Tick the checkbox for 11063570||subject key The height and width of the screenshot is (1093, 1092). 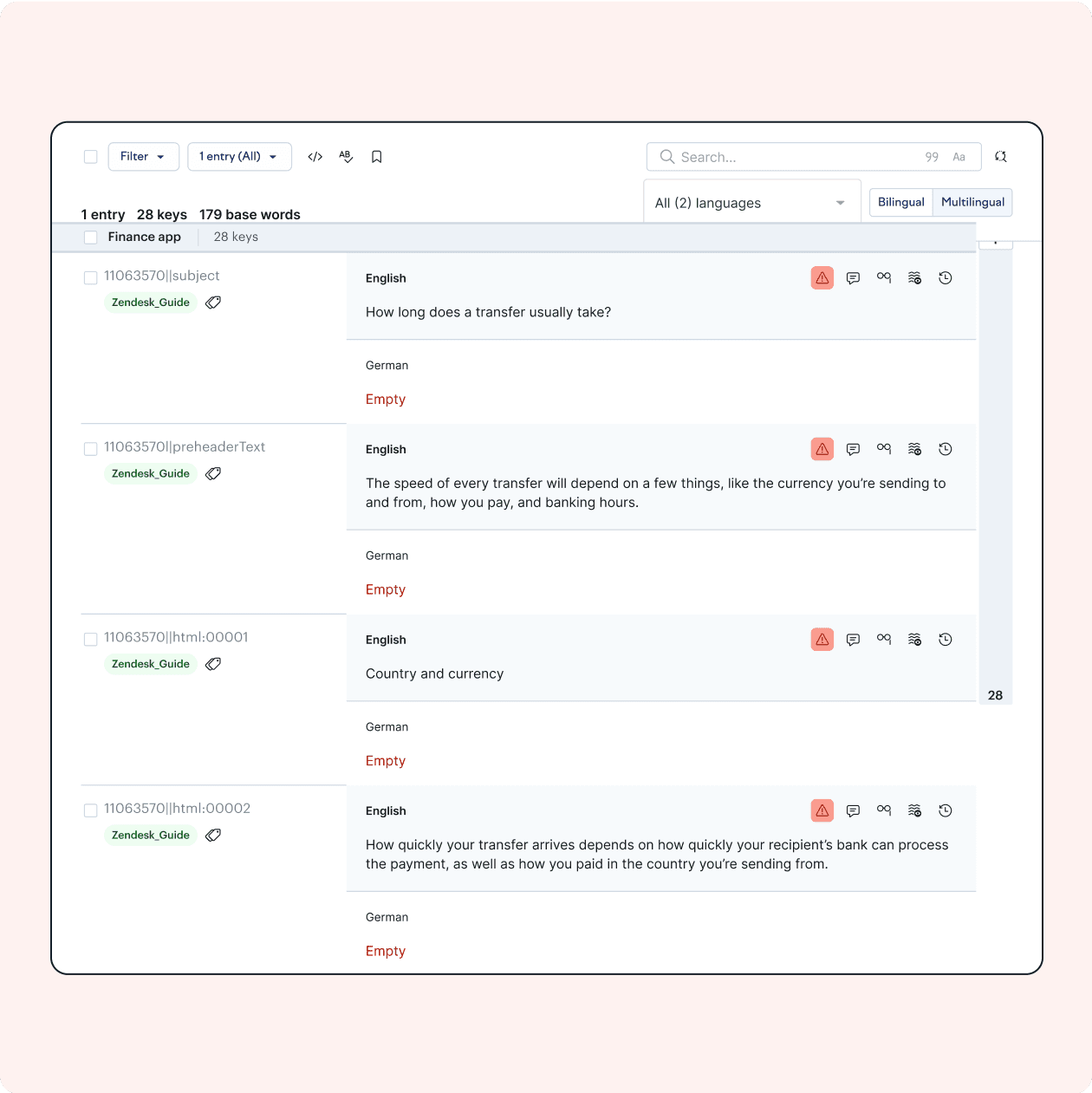[x=90, y=277]
